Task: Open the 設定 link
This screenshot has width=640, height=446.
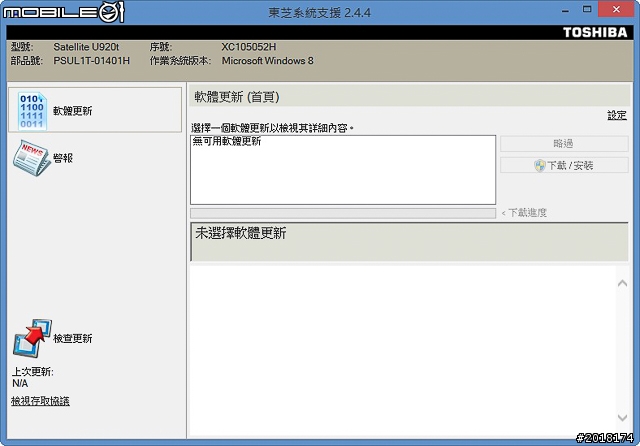Action: point(616,115)
